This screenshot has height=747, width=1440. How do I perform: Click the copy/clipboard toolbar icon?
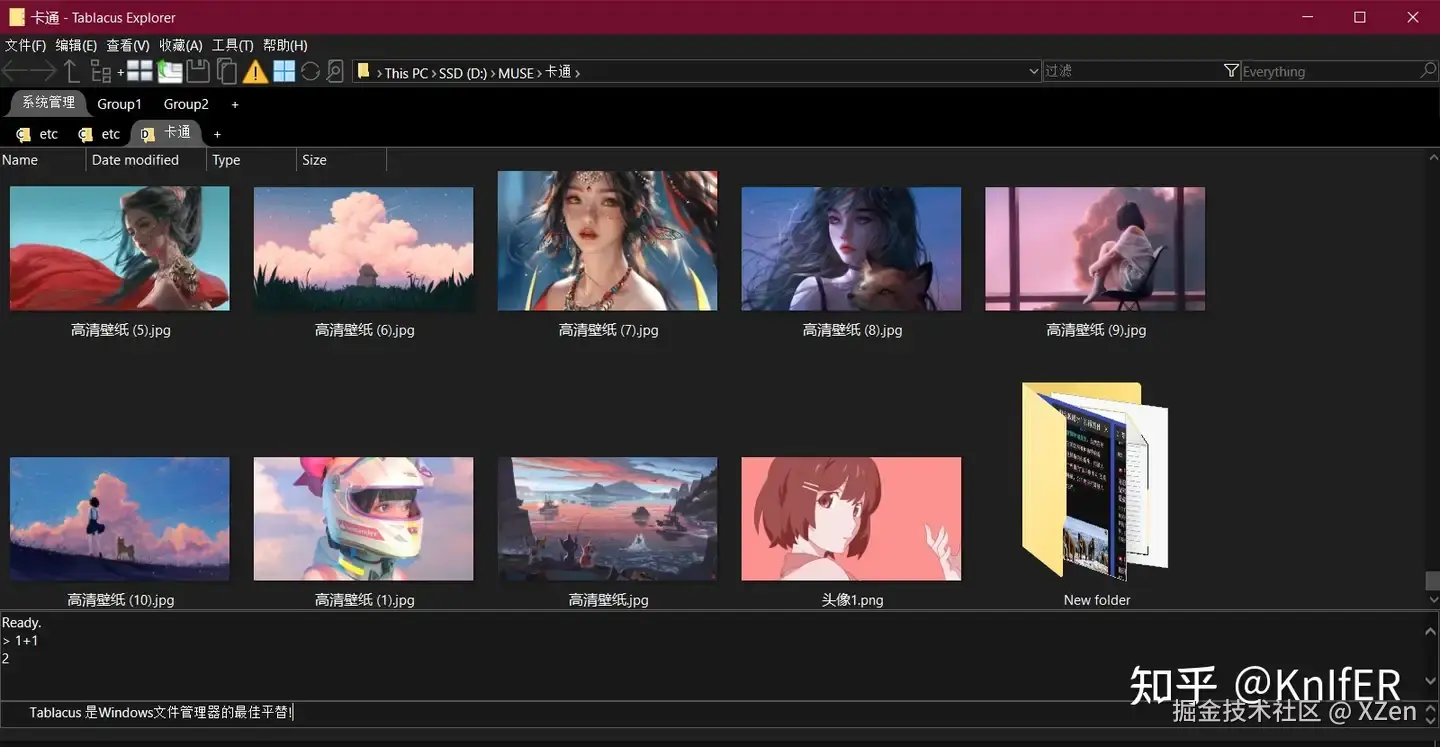click(x=226, y=70)
